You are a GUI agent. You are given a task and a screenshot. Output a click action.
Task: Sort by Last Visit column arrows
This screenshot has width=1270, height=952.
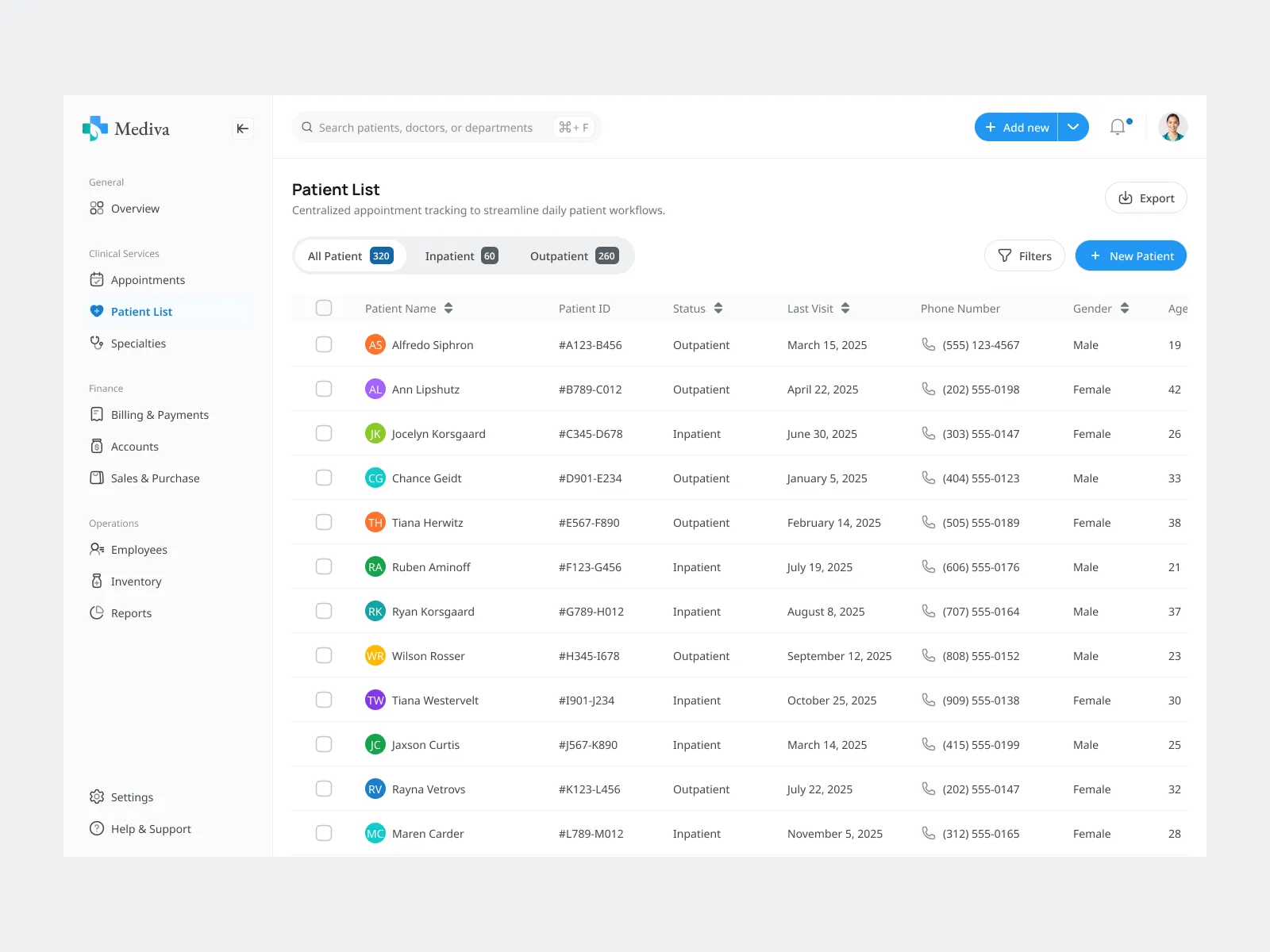click(x=845, y=308)
